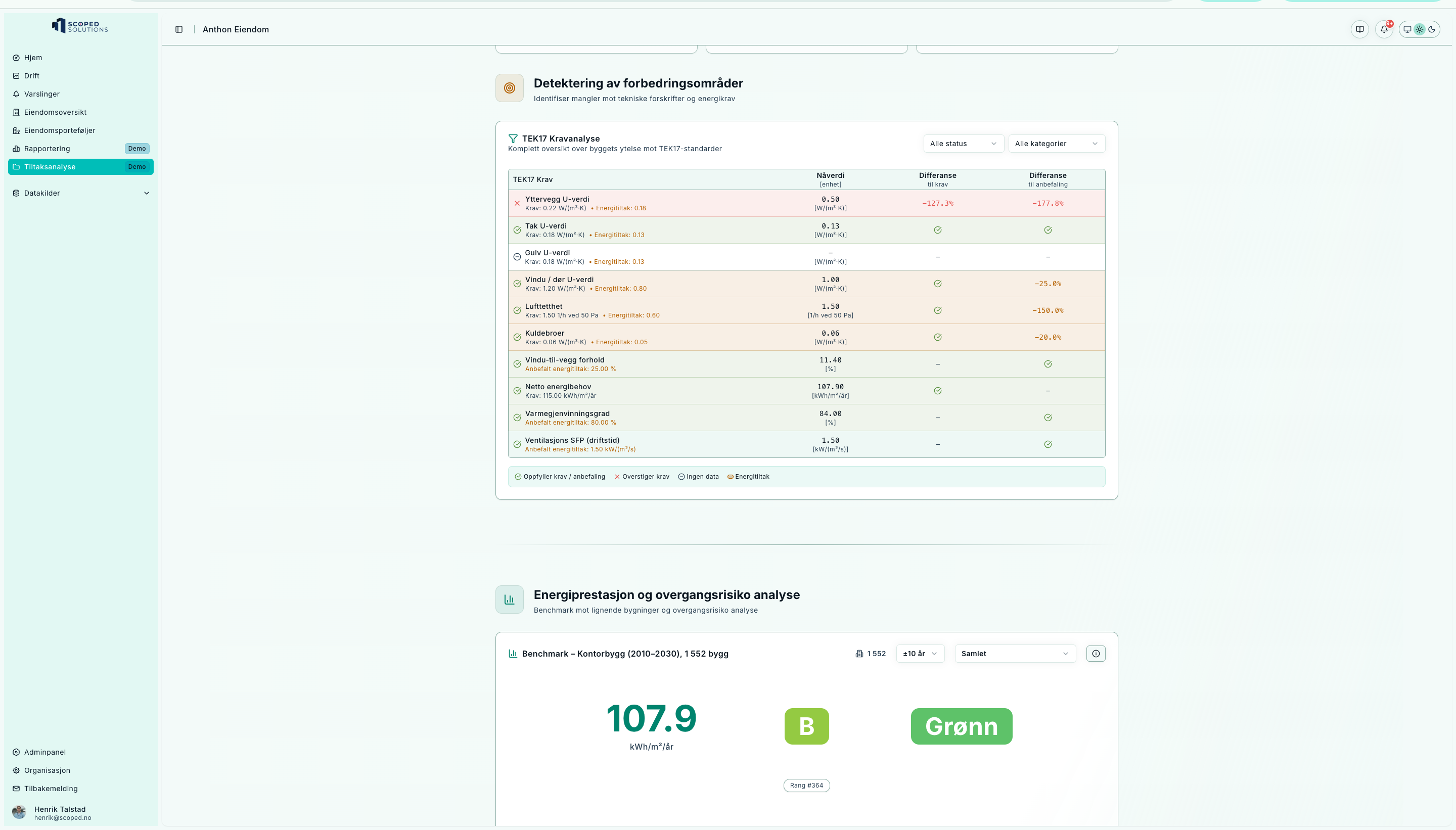The width and height of the screenshot is (1456, 830).
Task: Click the target icon beside Detektering heading
Action: (x=509, y=88)
